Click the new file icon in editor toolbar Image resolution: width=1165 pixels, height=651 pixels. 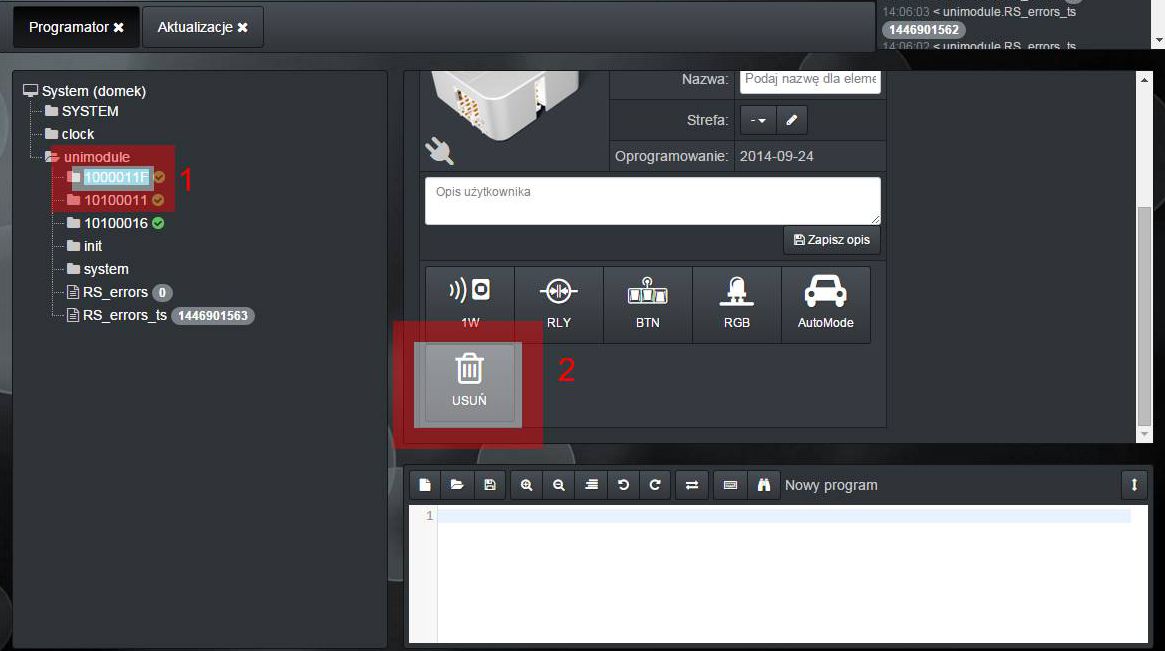[x=425, y=485]
